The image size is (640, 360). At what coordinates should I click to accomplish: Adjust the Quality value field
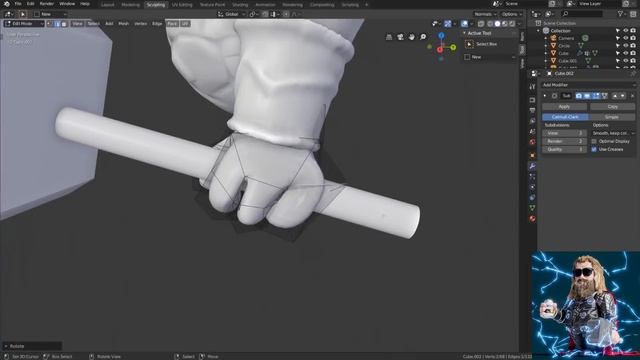pos(564,149)
